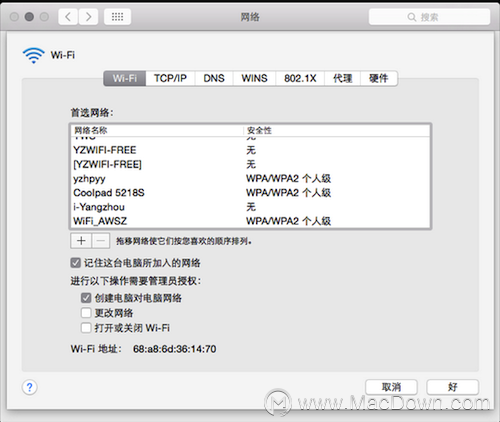Select Coolpad 5218S in network list
Image resolution: width=500 pixels, height=422 pixels.
point(250,193)
